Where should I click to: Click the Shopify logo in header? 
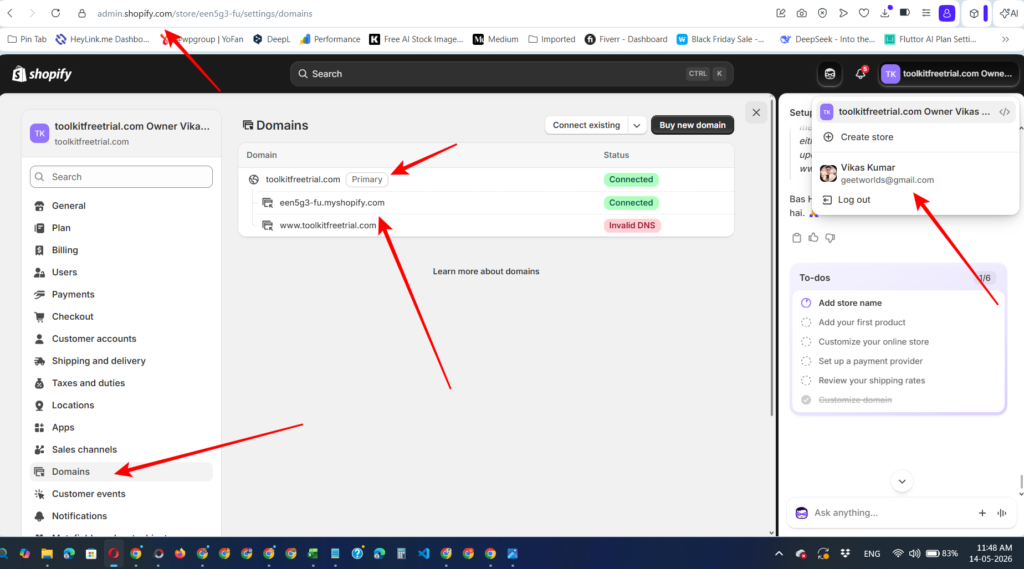coord(42,74)
